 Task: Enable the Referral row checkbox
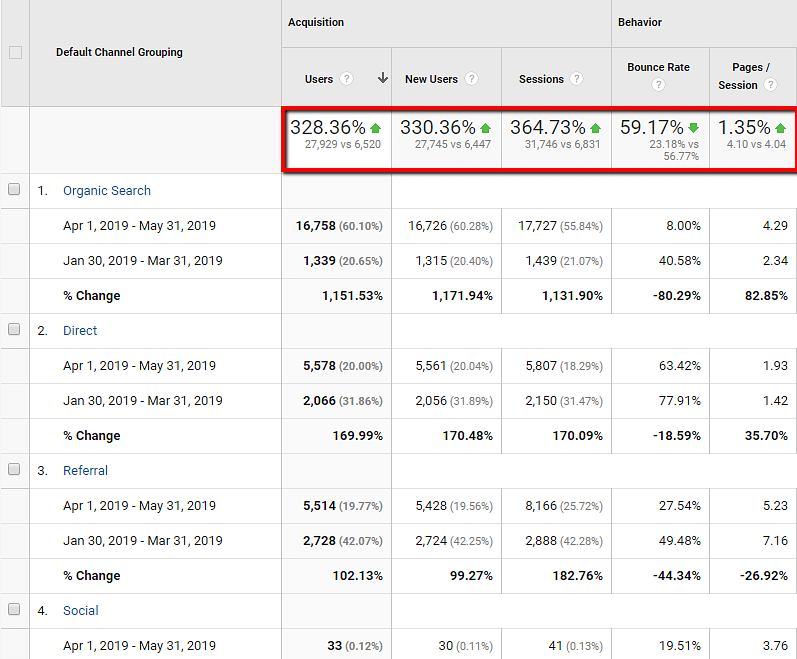[14, 470]
